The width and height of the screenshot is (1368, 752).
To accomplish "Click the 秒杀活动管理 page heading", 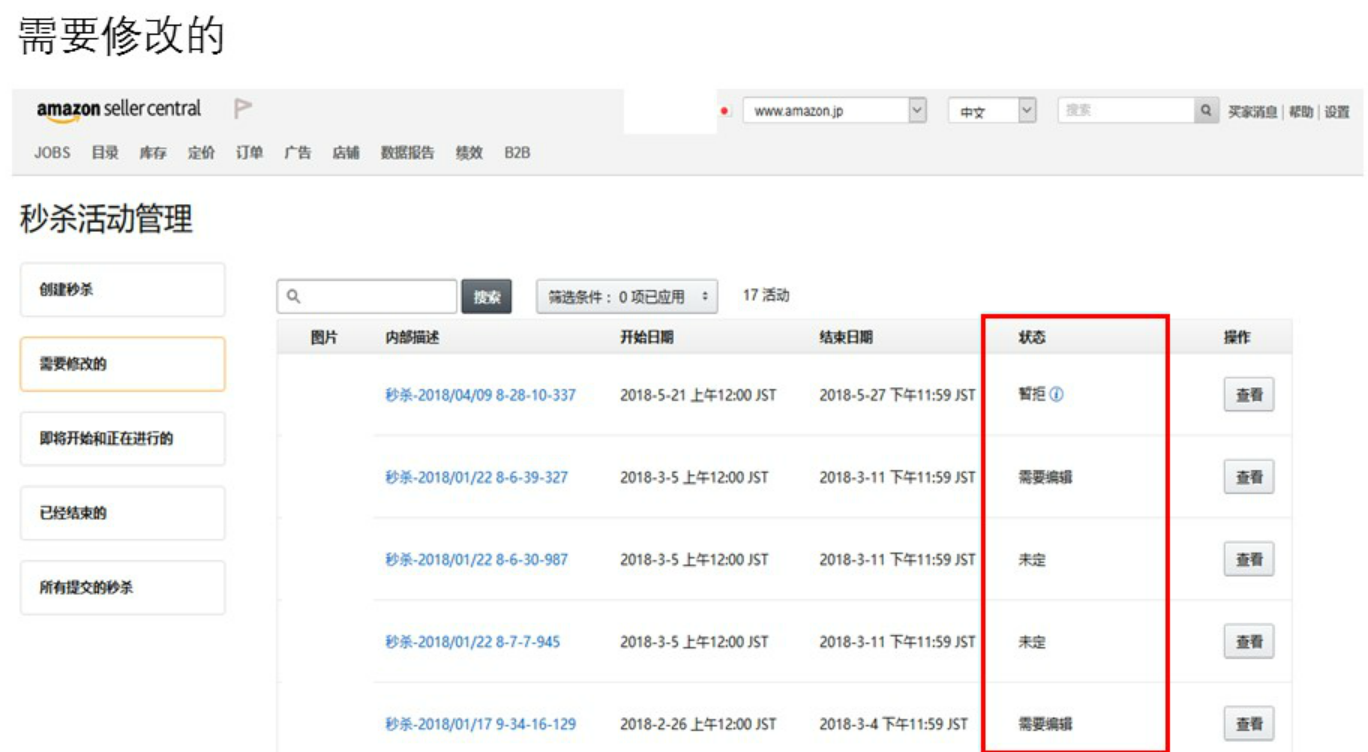I will coord(106,218).
